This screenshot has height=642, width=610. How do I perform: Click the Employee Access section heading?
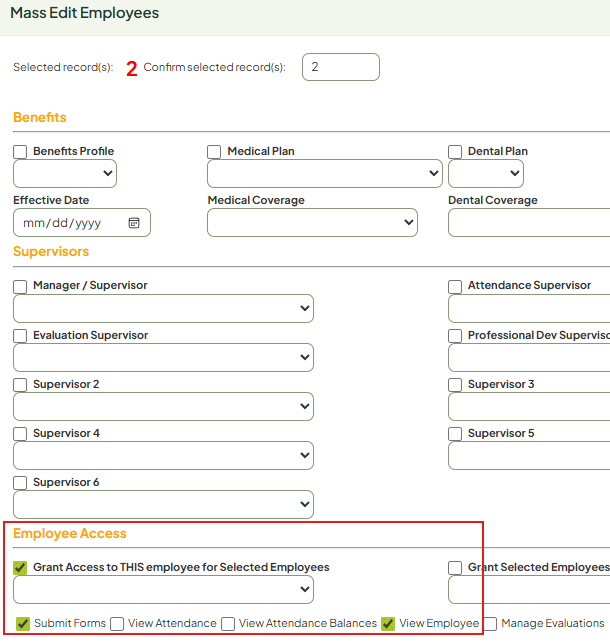tap(70, 533)
